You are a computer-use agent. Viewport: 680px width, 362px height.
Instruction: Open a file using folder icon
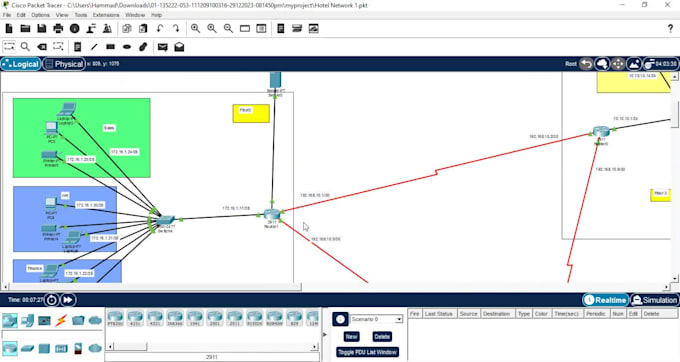pos(25,29)
